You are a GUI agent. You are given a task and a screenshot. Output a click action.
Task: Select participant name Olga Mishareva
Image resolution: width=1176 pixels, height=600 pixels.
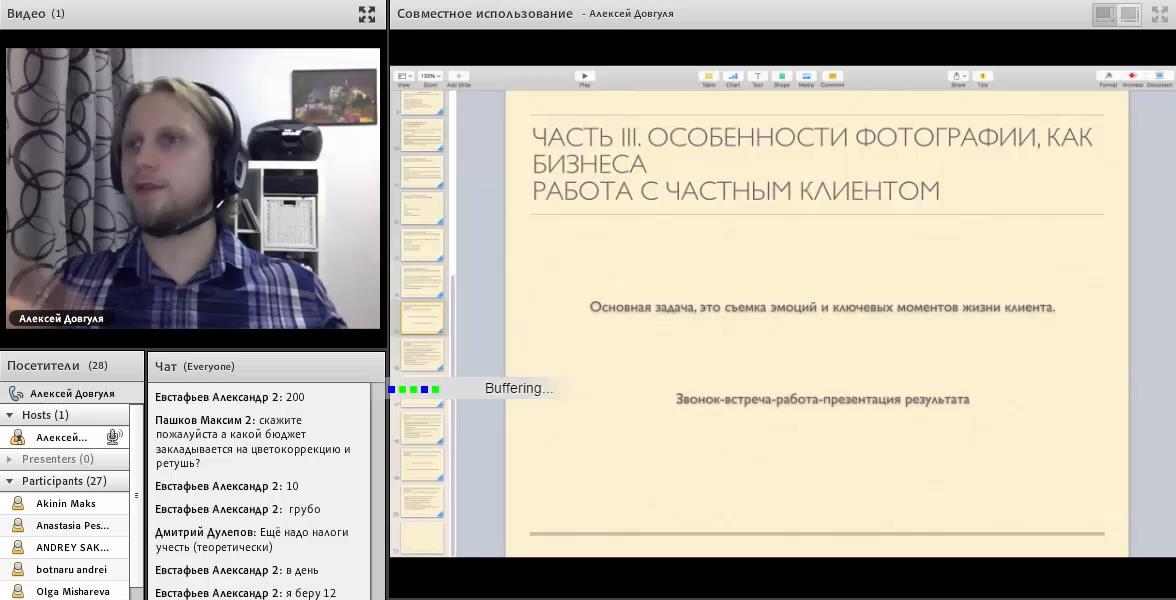[x=73, y=591]
